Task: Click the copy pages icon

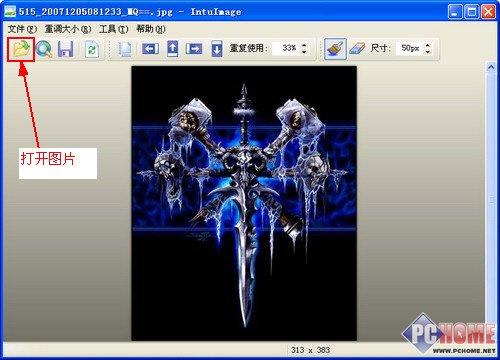Action: point(125,49)
